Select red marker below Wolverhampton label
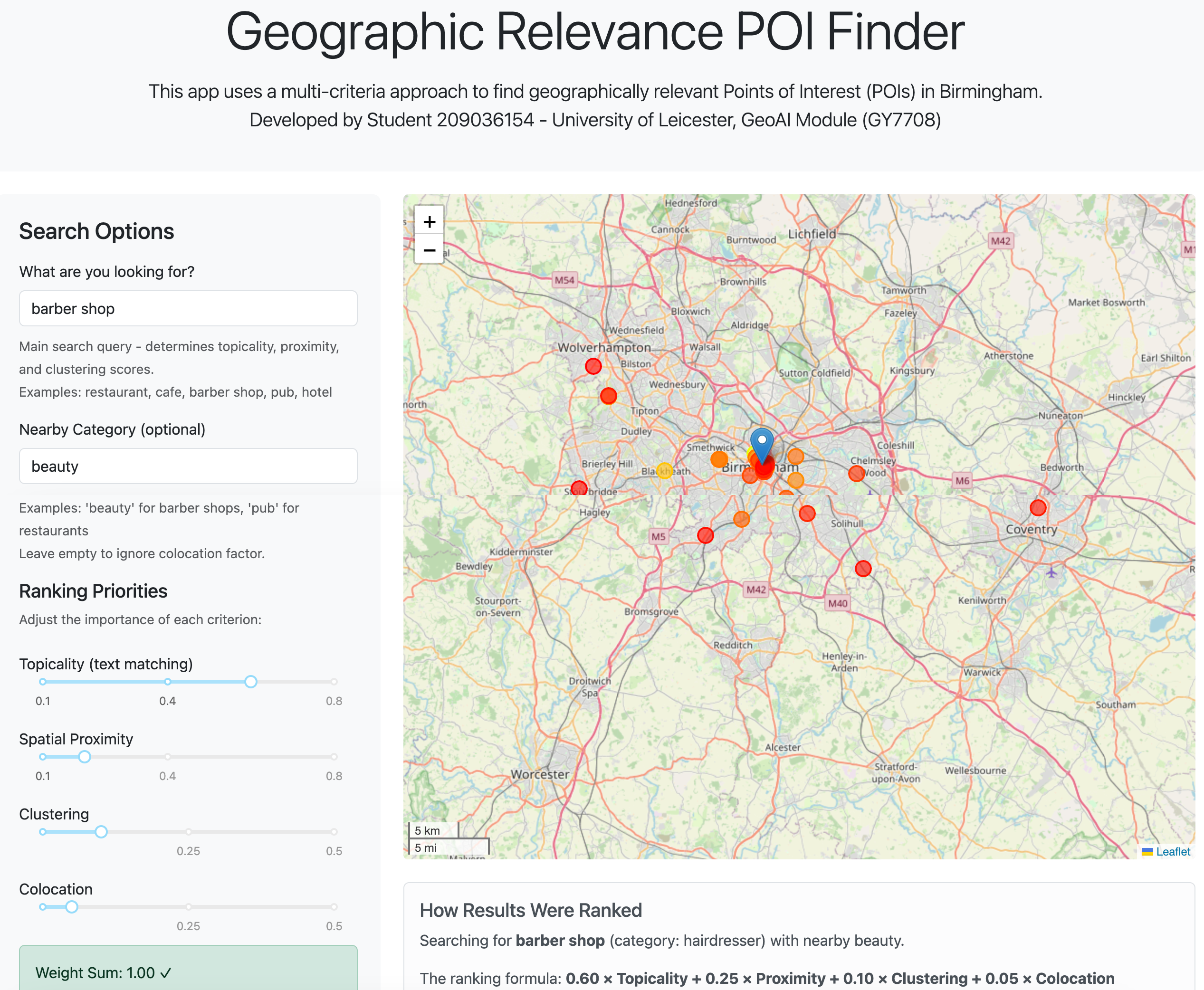1204x990 pixels. (x=593, y=366)
